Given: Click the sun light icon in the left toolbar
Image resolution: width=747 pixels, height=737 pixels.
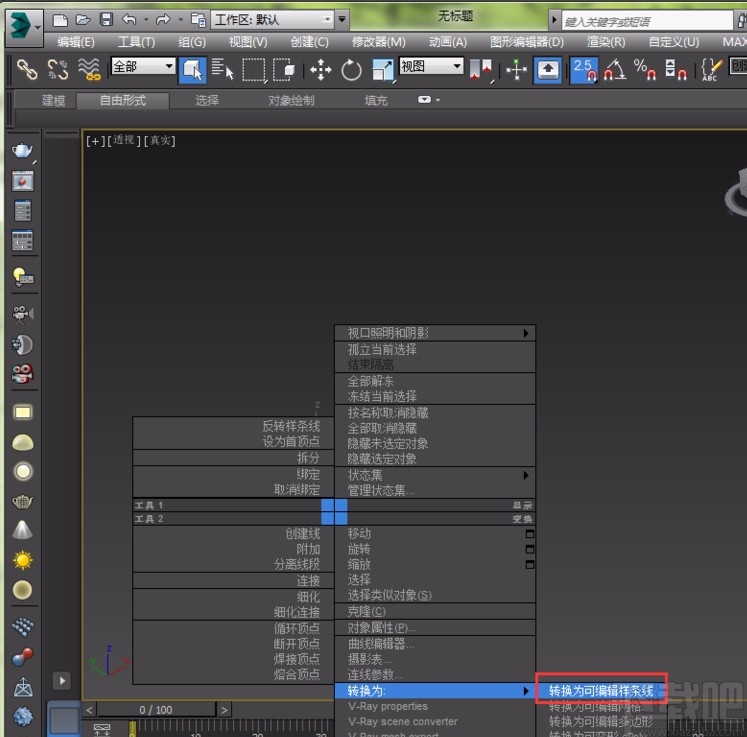Looking at the screenshot, I should tap(22, 560).
